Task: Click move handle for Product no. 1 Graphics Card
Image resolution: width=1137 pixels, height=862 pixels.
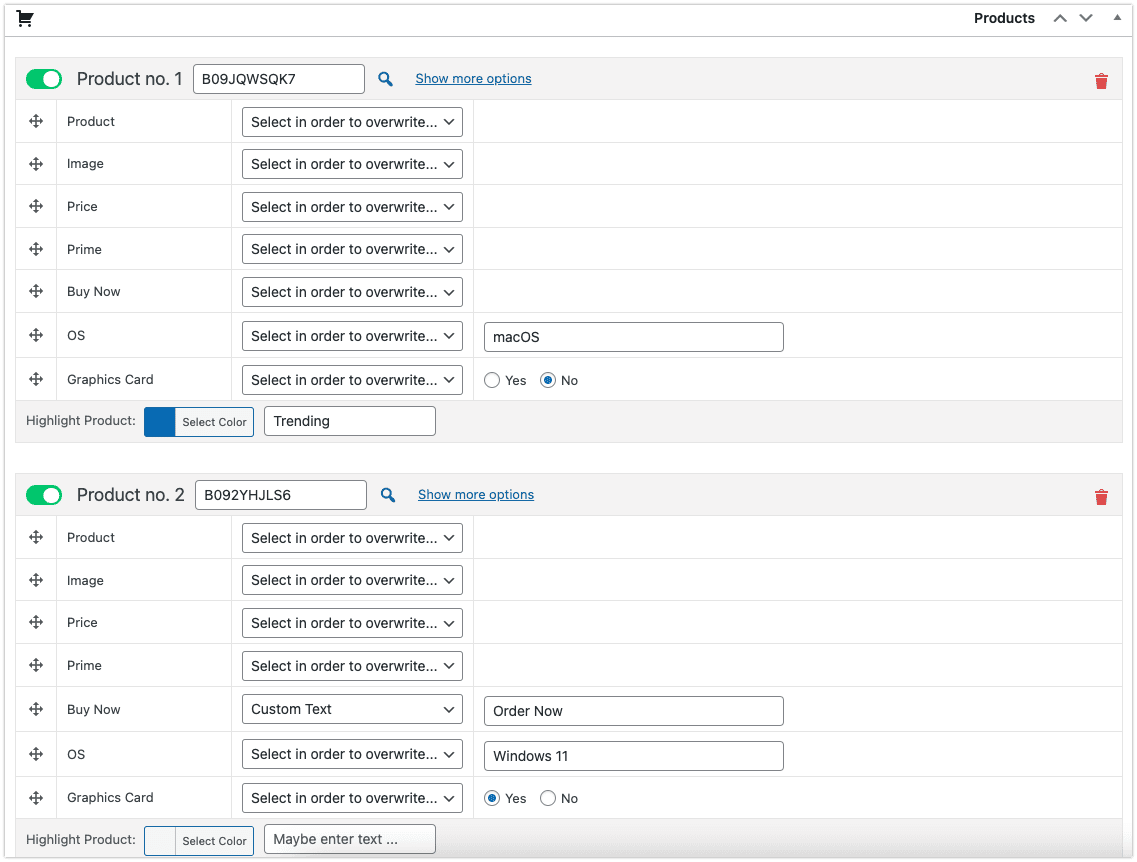Action: [36, 379]
